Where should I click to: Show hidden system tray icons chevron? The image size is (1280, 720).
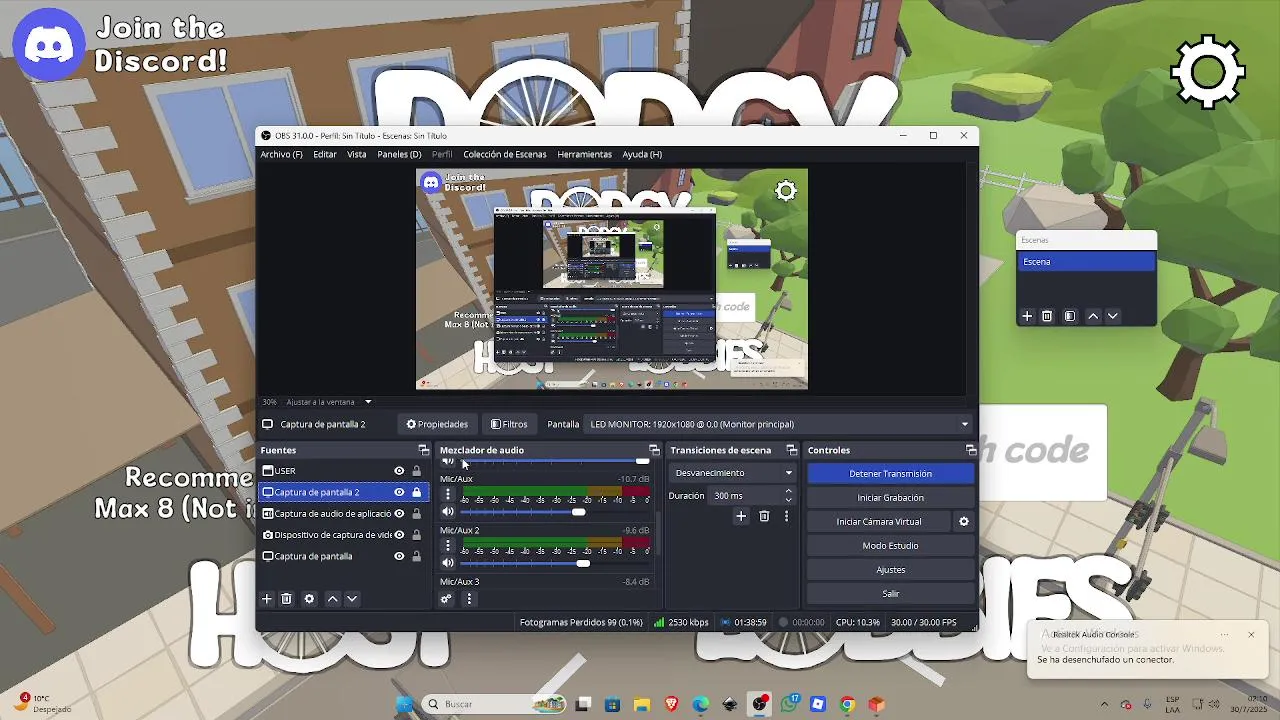[x=1105, y=704]
